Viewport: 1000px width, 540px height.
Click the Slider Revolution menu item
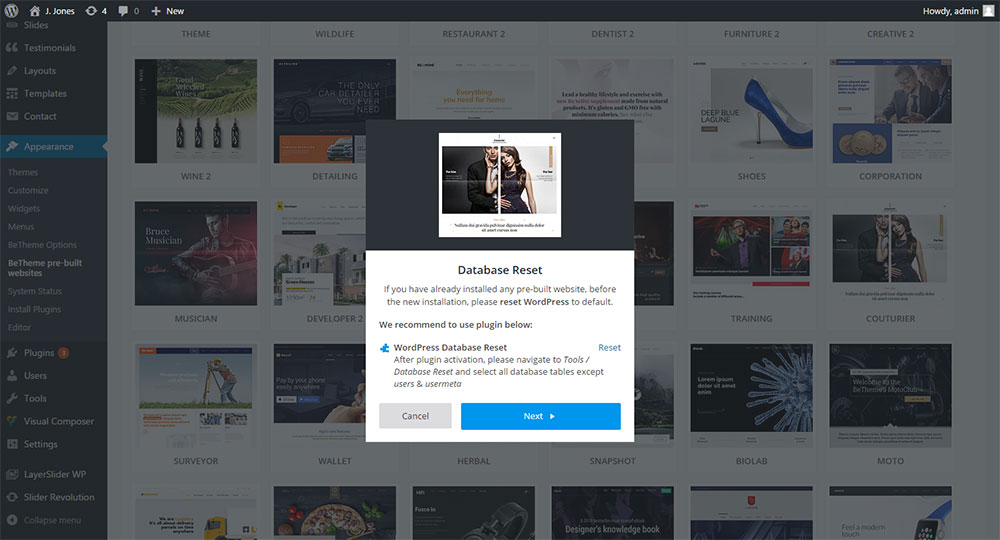pyautogui.click(x=58, y=497)
